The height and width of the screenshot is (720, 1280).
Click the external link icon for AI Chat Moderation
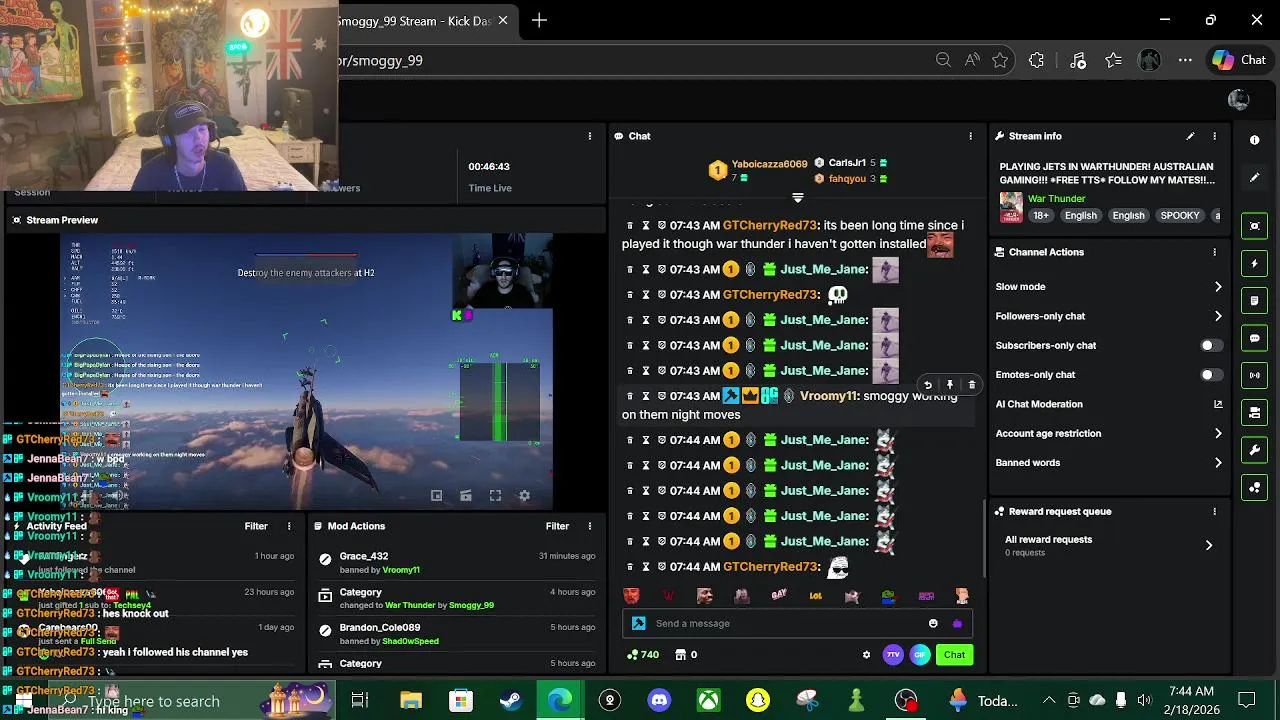pyautogui.click(x=1217, y=404)
